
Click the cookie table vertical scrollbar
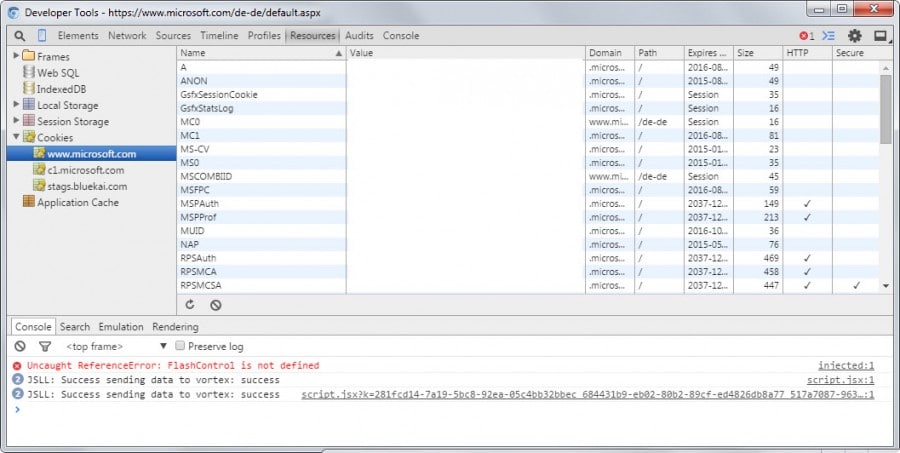886,110
